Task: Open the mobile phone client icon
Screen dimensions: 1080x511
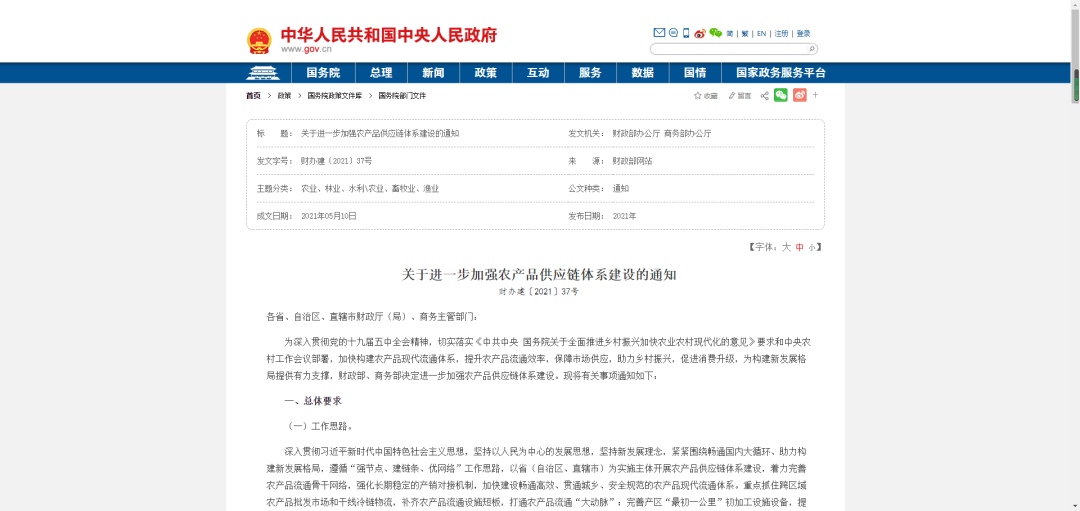Action: point(686,33)
